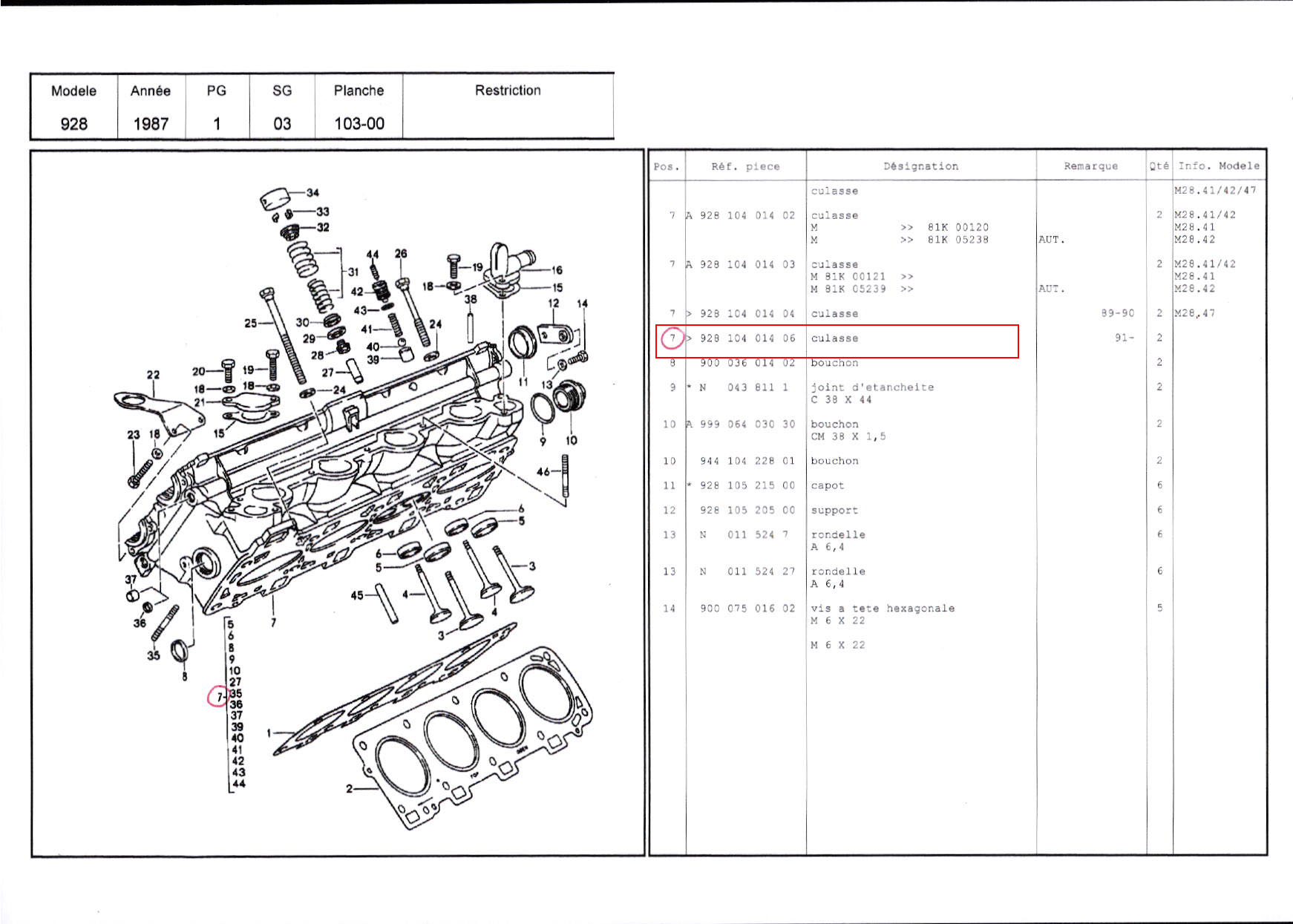Image resolution: width=1293 pixels, height=924 pixels.
Task: Select part reference '999 064 030 30'
Action: click(747, 424)
